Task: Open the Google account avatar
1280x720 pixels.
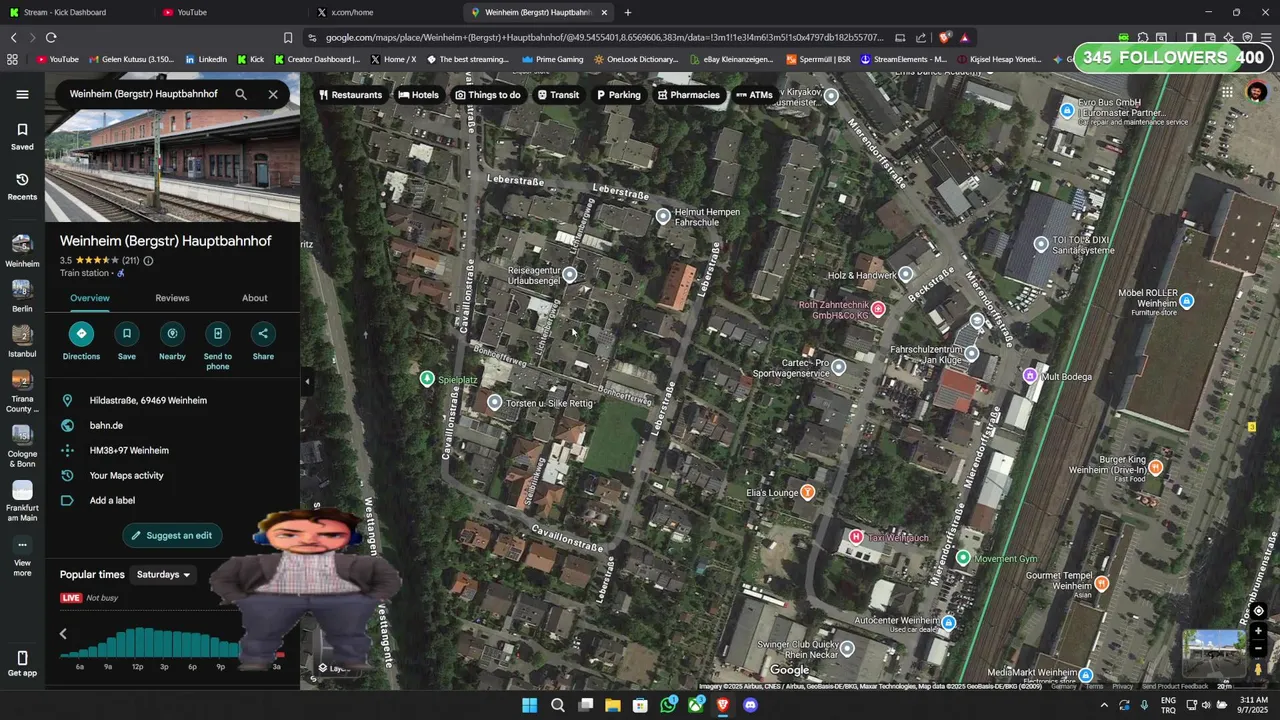Action: pos(1257,92)
